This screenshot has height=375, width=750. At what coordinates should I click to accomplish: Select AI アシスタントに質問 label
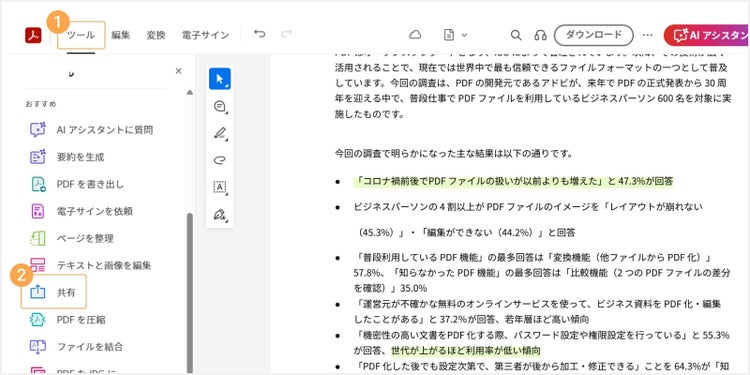pyautogui.click(x=105, y=130)
